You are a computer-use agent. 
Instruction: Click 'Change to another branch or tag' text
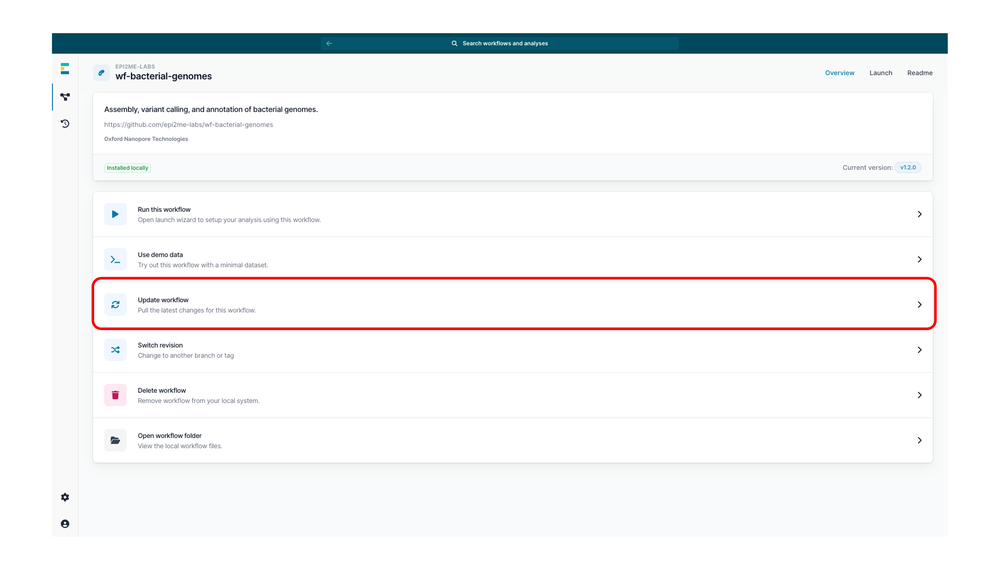[186, 356]
